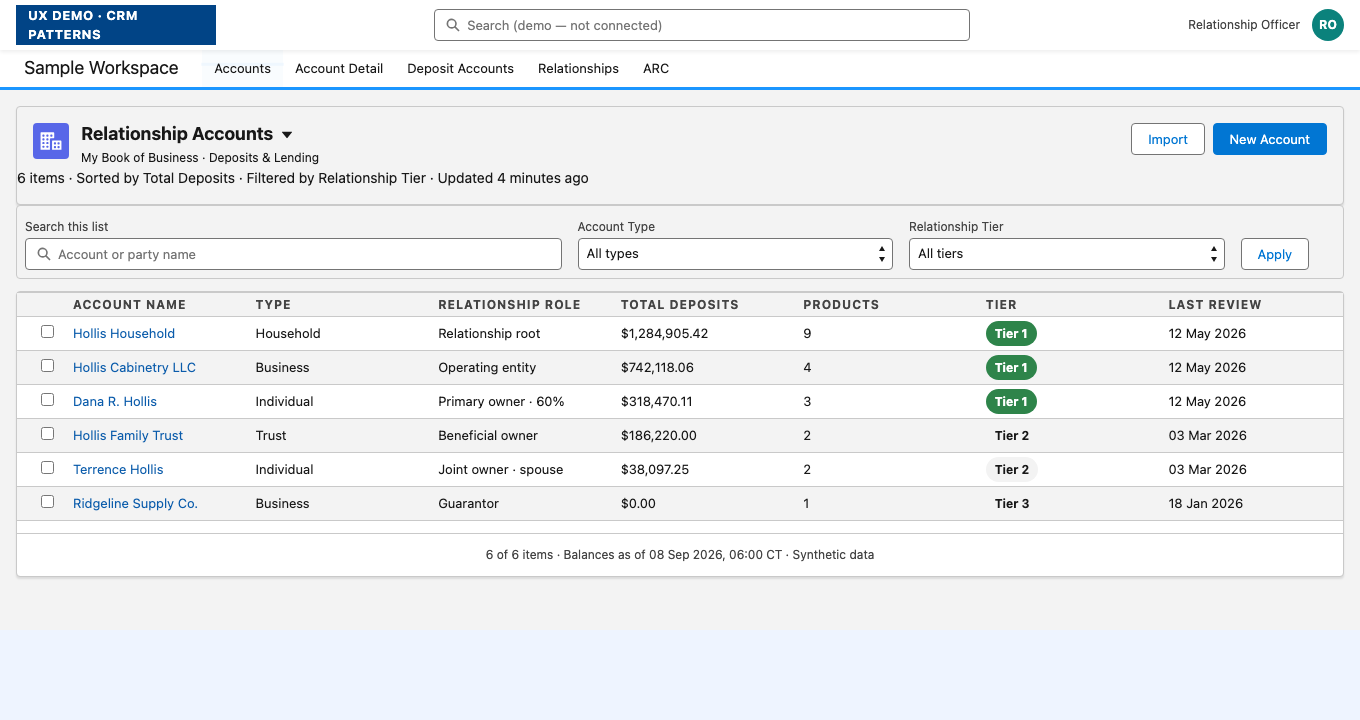Click the Last Review column header
1360x720 pixels.
pyautogui.click(x=1215, y=305)
